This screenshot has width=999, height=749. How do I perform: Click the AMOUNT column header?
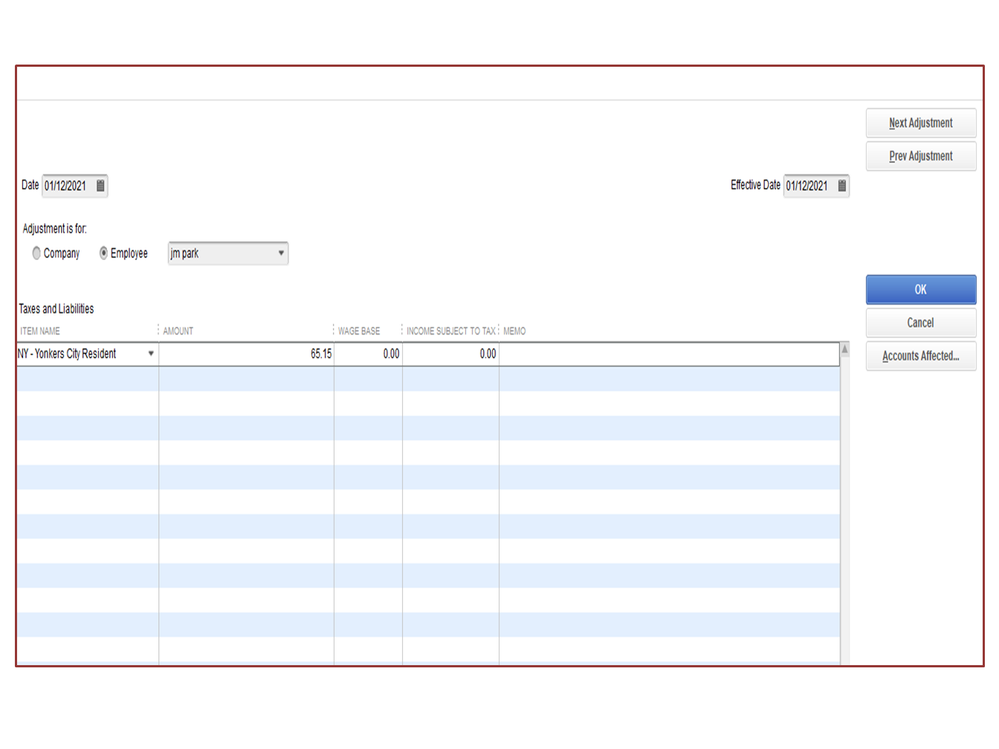click(178, 331)
